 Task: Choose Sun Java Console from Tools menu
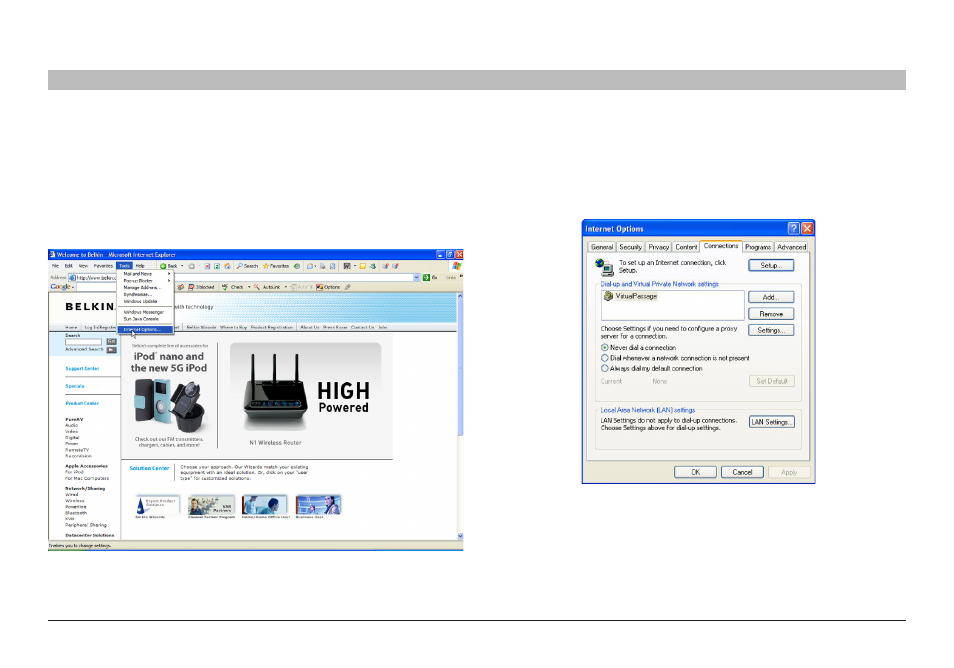coord(145,319)
